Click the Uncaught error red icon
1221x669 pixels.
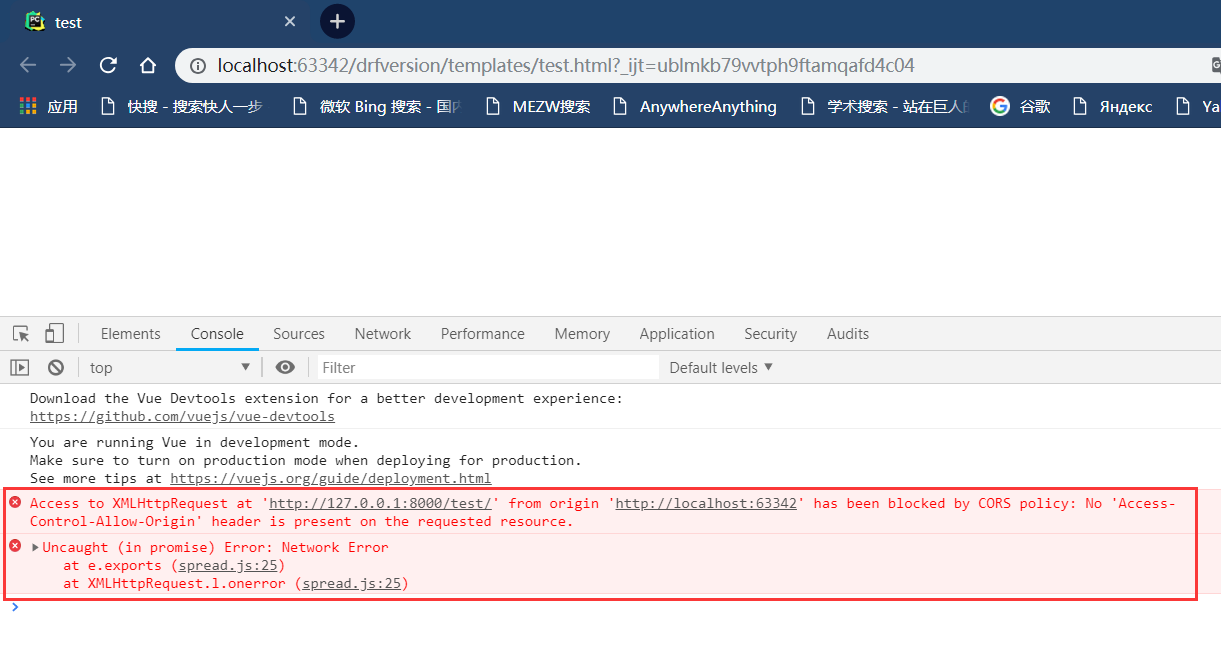pos(15,546)
